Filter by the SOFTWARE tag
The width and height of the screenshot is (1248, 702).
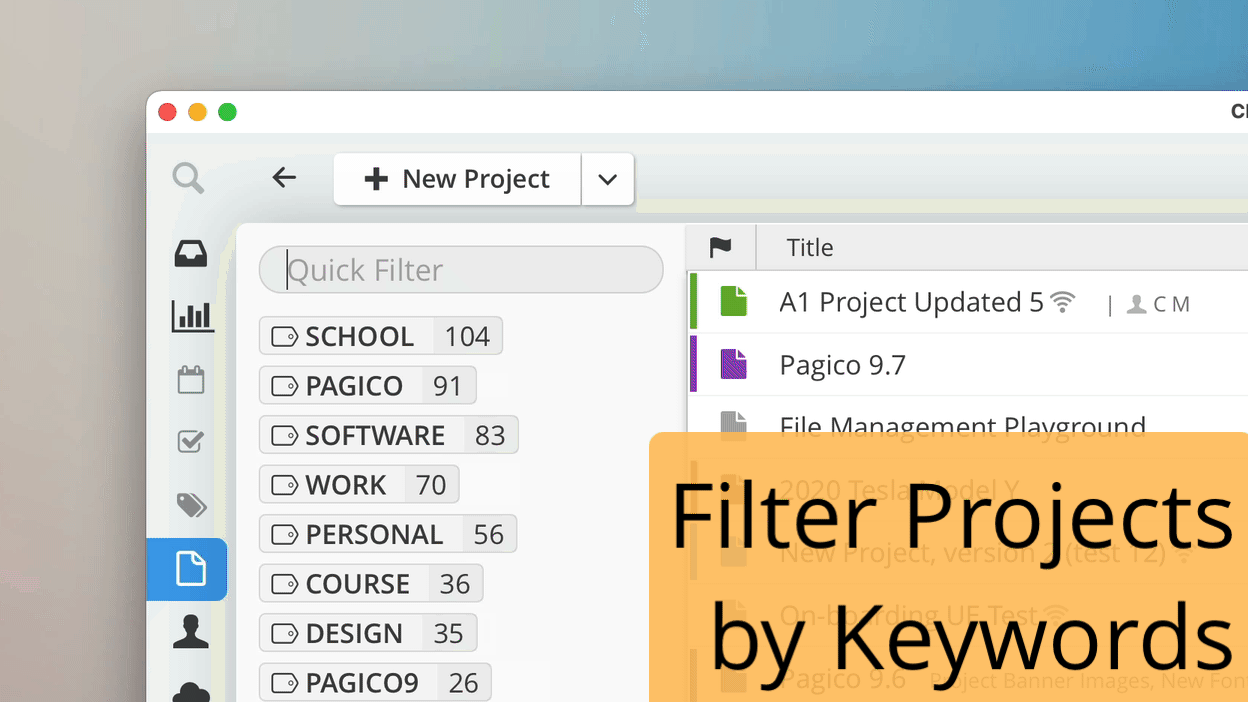[x=388, y=435]
